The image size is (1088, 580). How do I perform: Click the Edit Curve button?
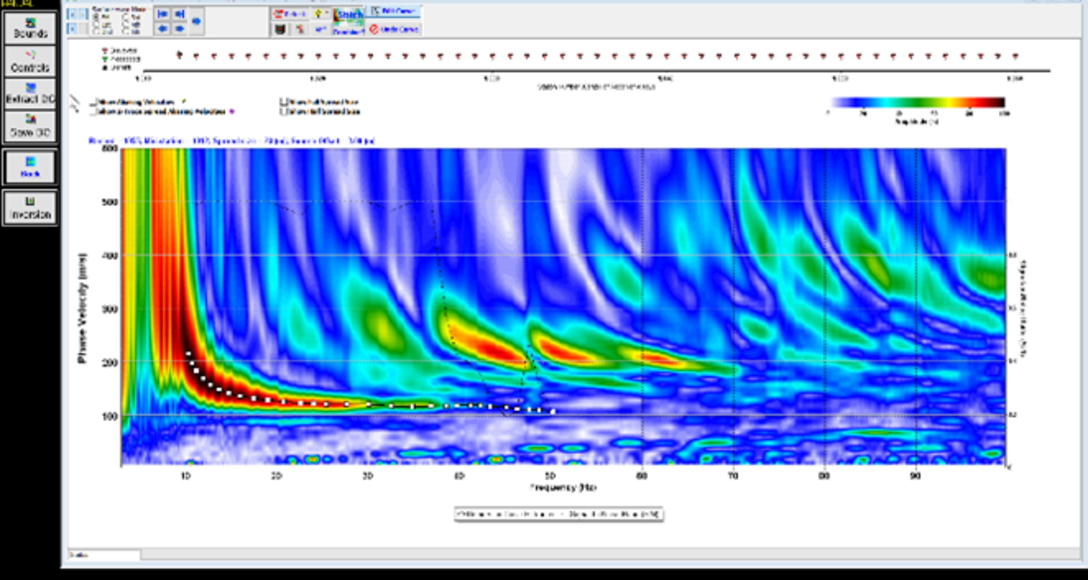pos(393,11)
